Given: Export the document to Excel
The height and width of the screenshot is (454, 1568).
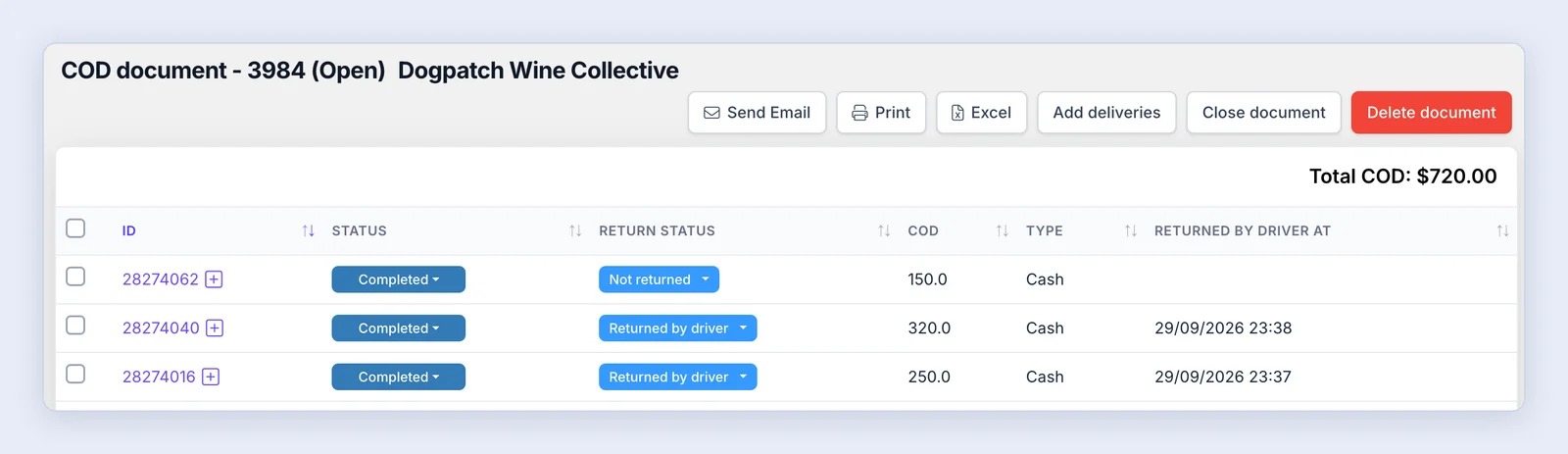Looking at the screenshot, I should pos(981,113).
